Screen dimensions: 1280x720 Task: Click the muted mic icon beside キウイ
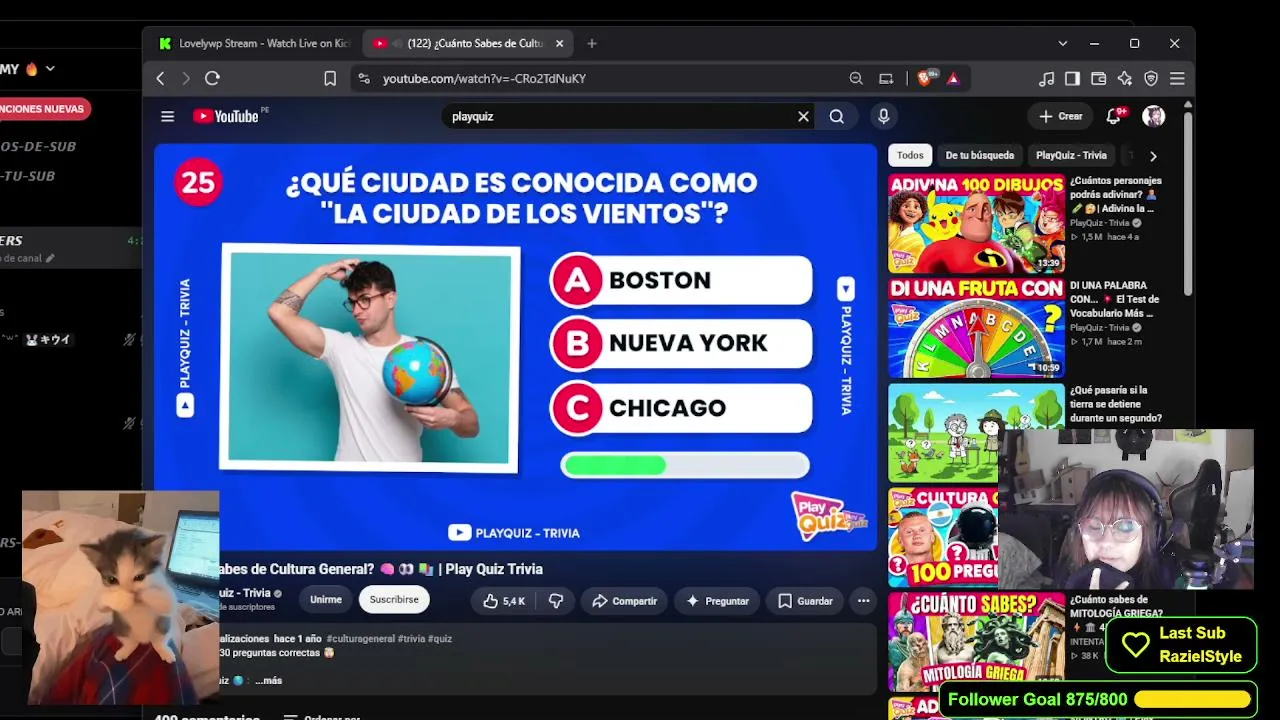pyautogui.click(x=129, y=340)
